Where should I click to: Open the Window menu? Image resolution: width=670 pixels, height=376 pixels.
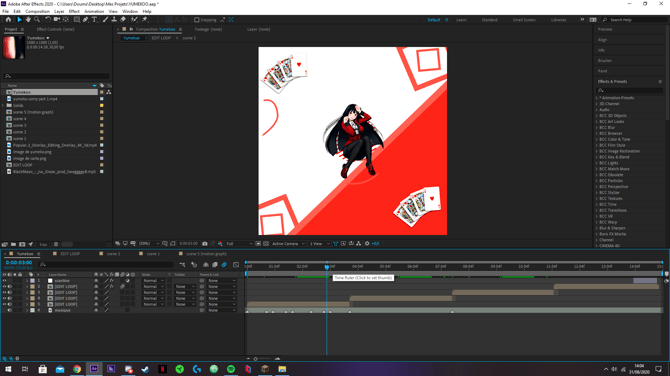[130, 12]
